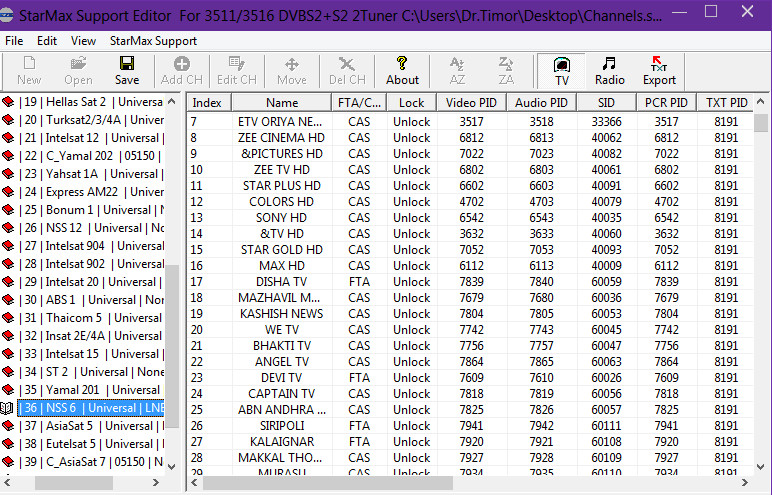Click the red icon beside Eutelsat 5
The height and width of the screenshot is (495, 772).
pyautogui.click(x=8, y=444)
